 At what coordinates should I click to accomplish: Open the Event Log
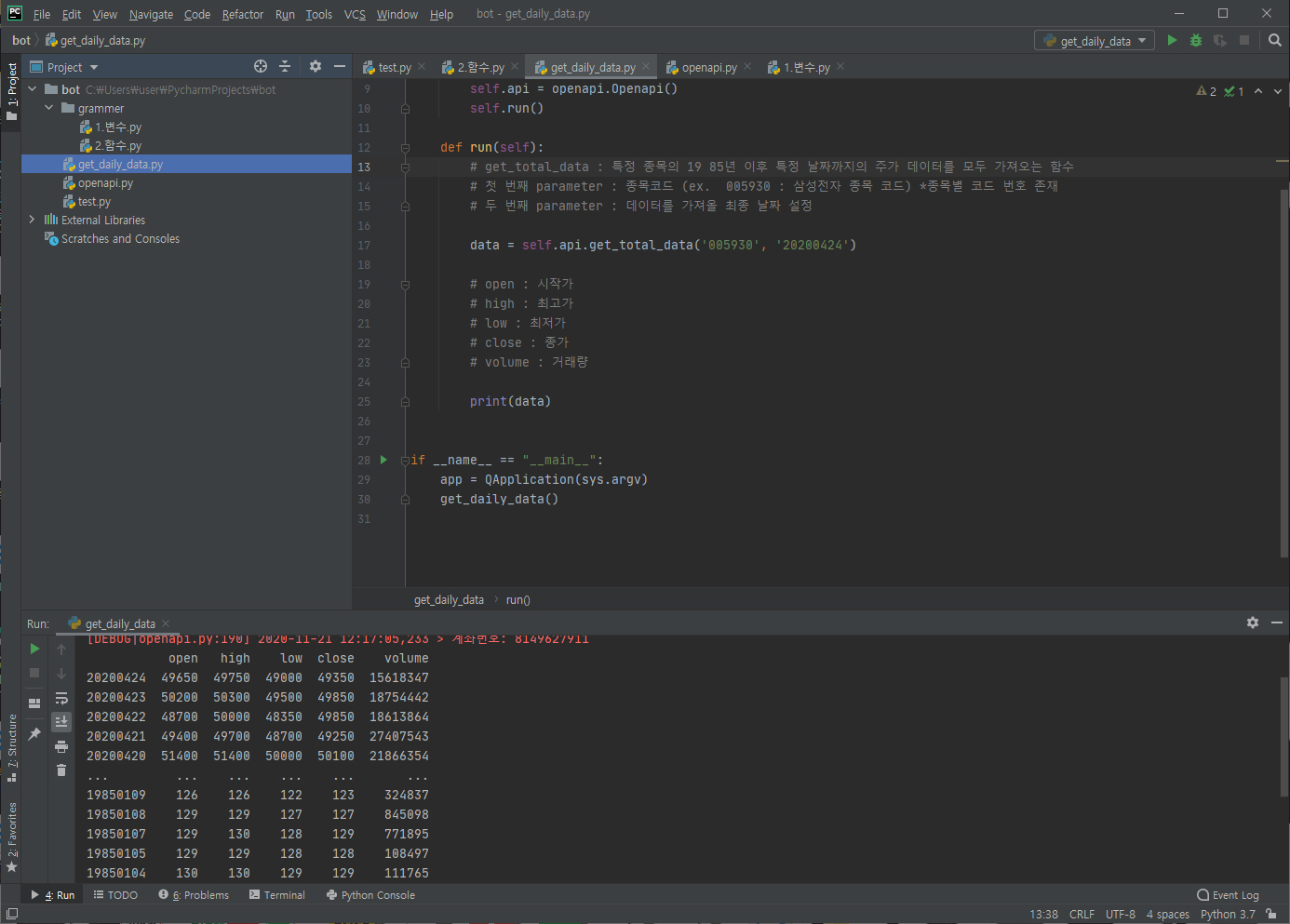point(1228,895)
